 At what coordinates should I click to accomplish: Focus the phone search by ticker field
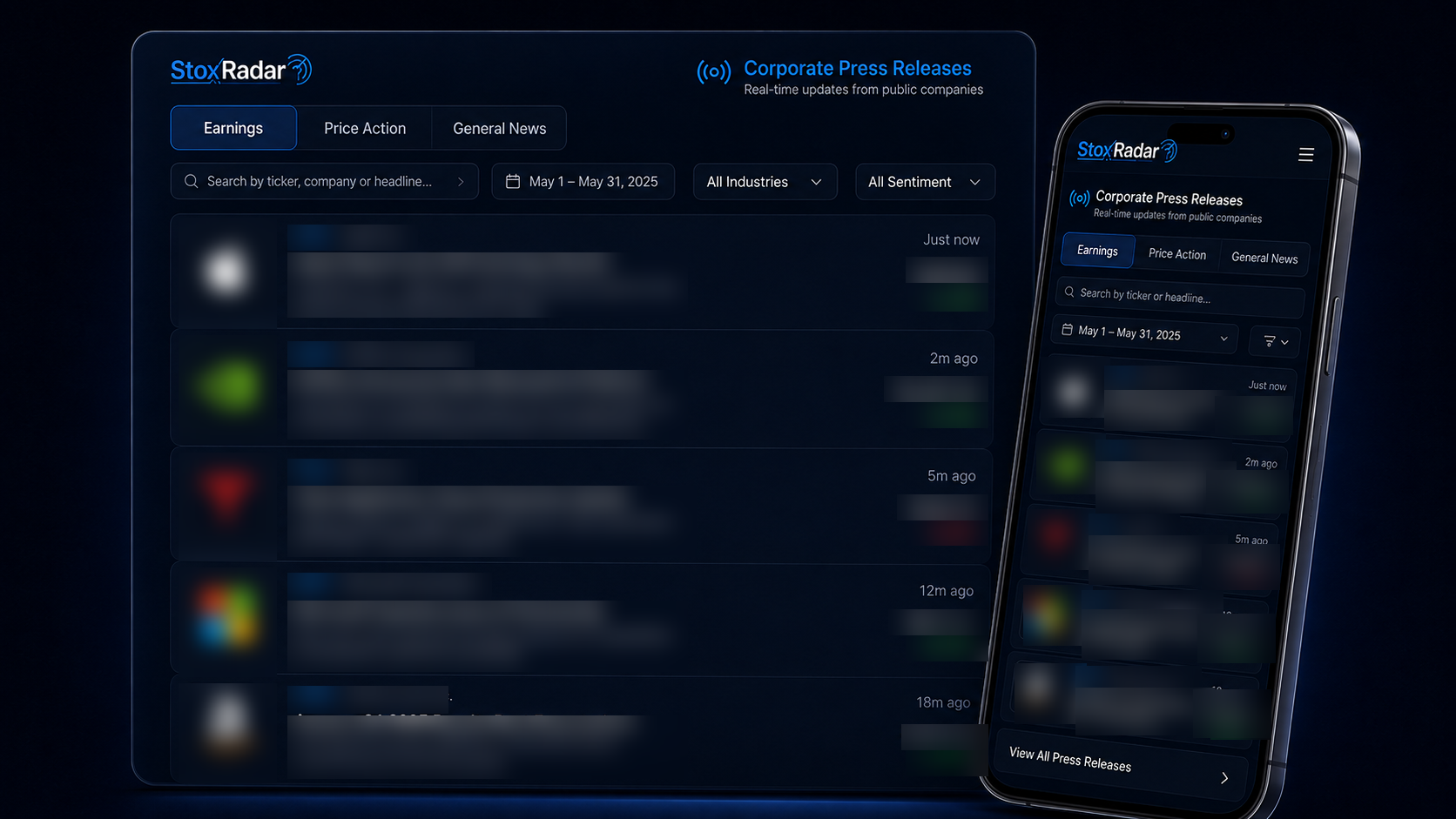(1180, 296)
